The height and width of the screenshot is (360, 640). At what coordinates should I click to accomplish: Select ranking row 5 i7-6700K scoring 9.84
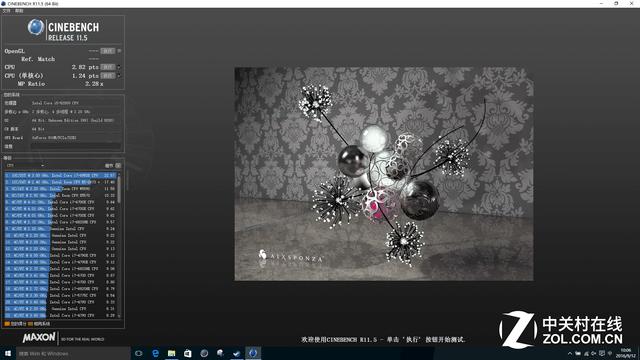point(60,202)
